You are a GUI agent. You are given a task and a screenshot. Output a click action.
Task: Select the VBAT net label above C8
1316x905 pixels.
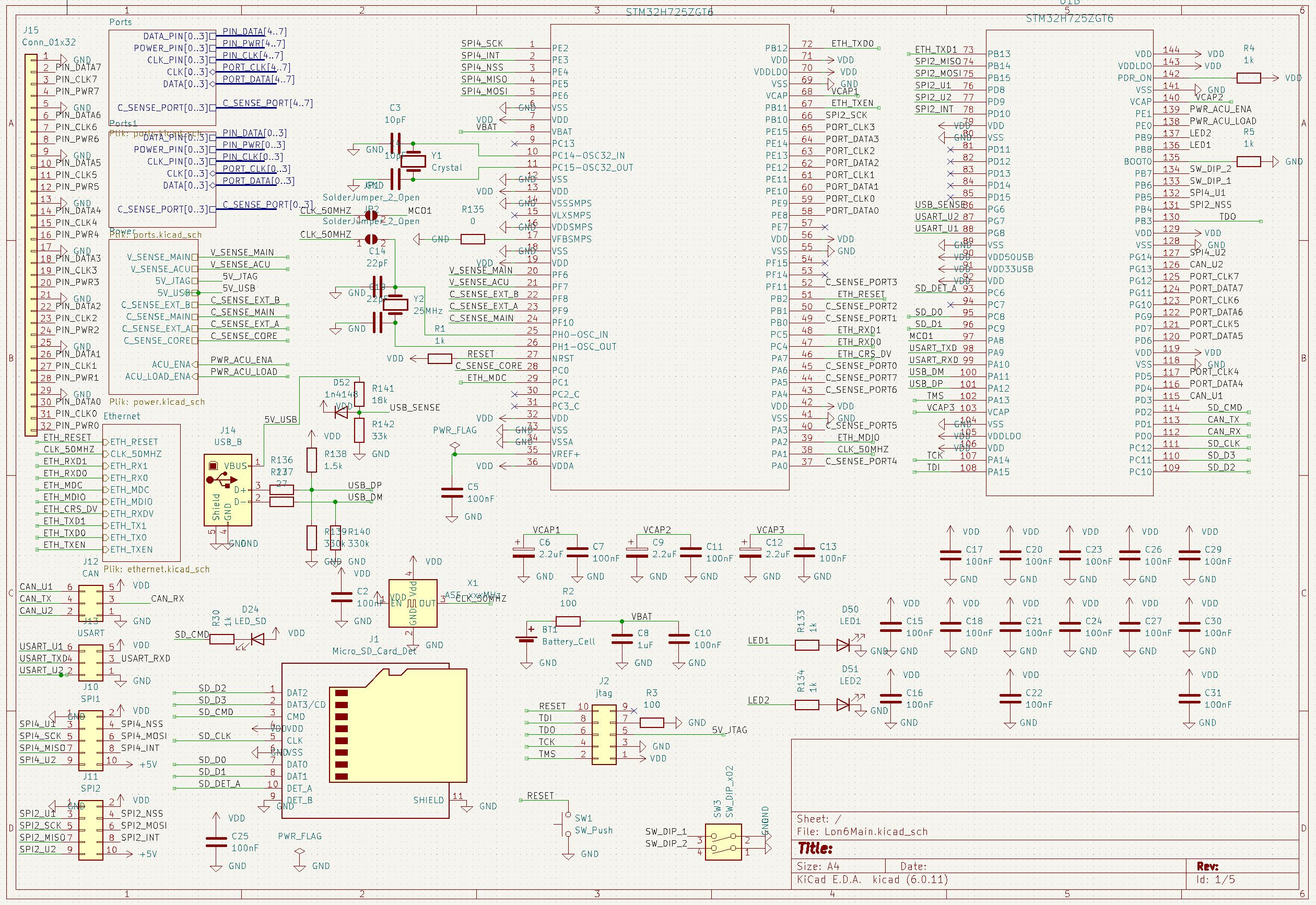point(642,616)
